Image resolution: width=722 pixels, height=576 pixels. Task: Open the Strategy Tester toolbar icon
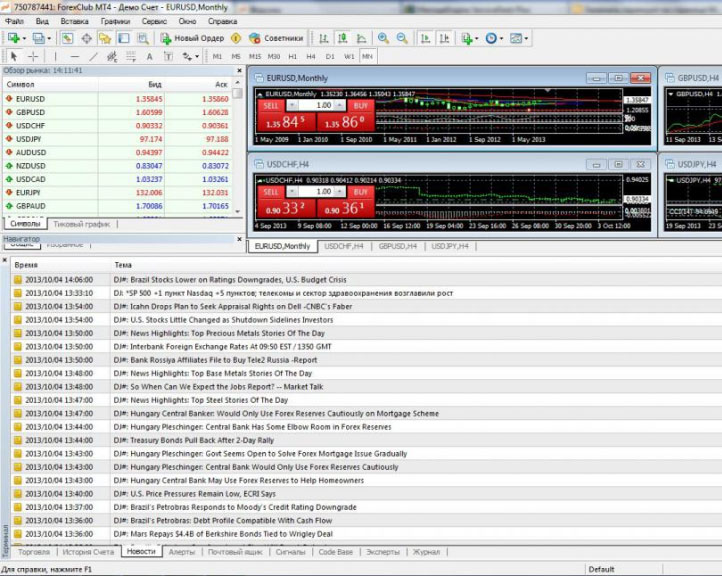coord(143,39)
